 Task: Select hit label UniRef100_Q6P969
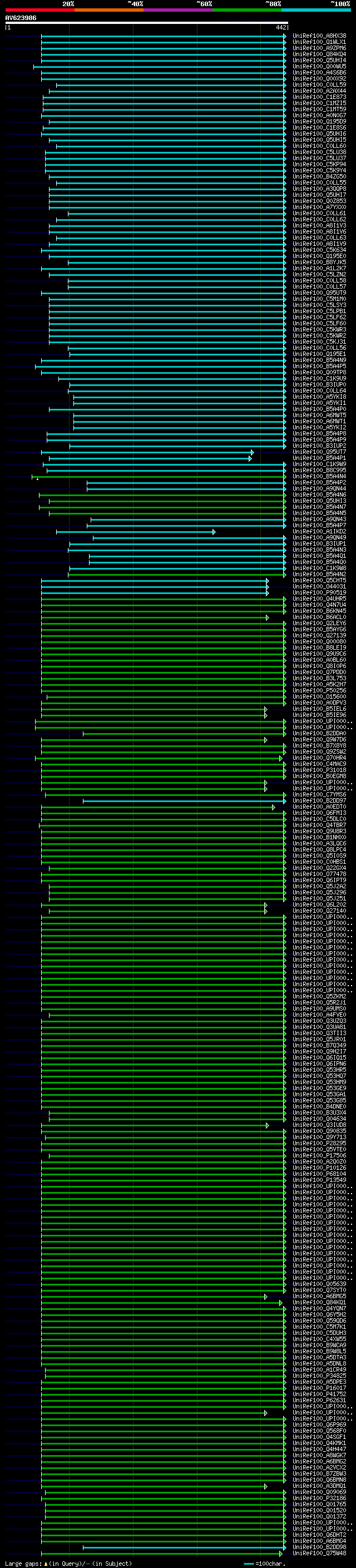point(319,1425)
